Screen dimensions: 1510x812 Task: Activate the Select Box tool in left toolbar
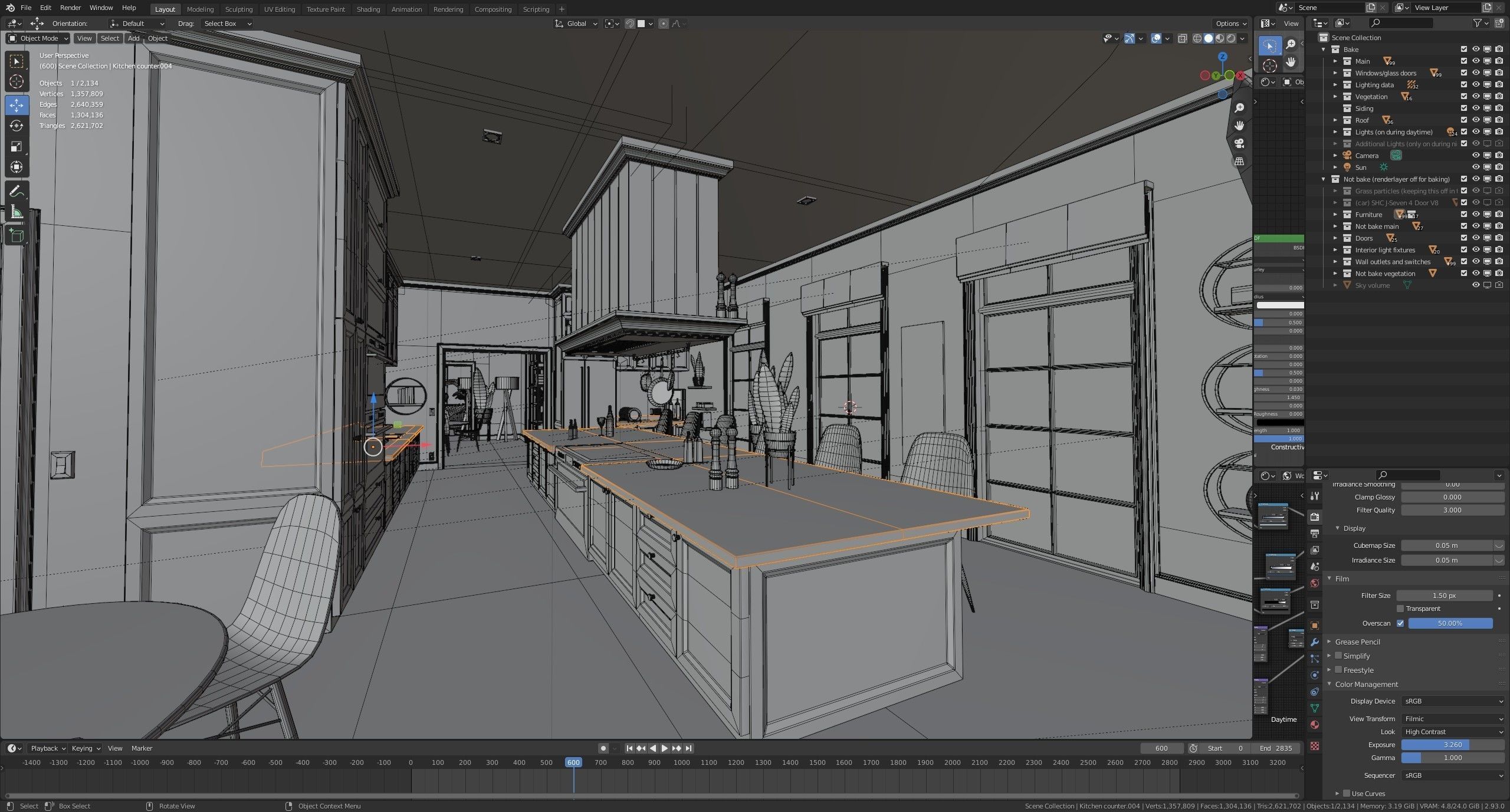pos(17,61)
